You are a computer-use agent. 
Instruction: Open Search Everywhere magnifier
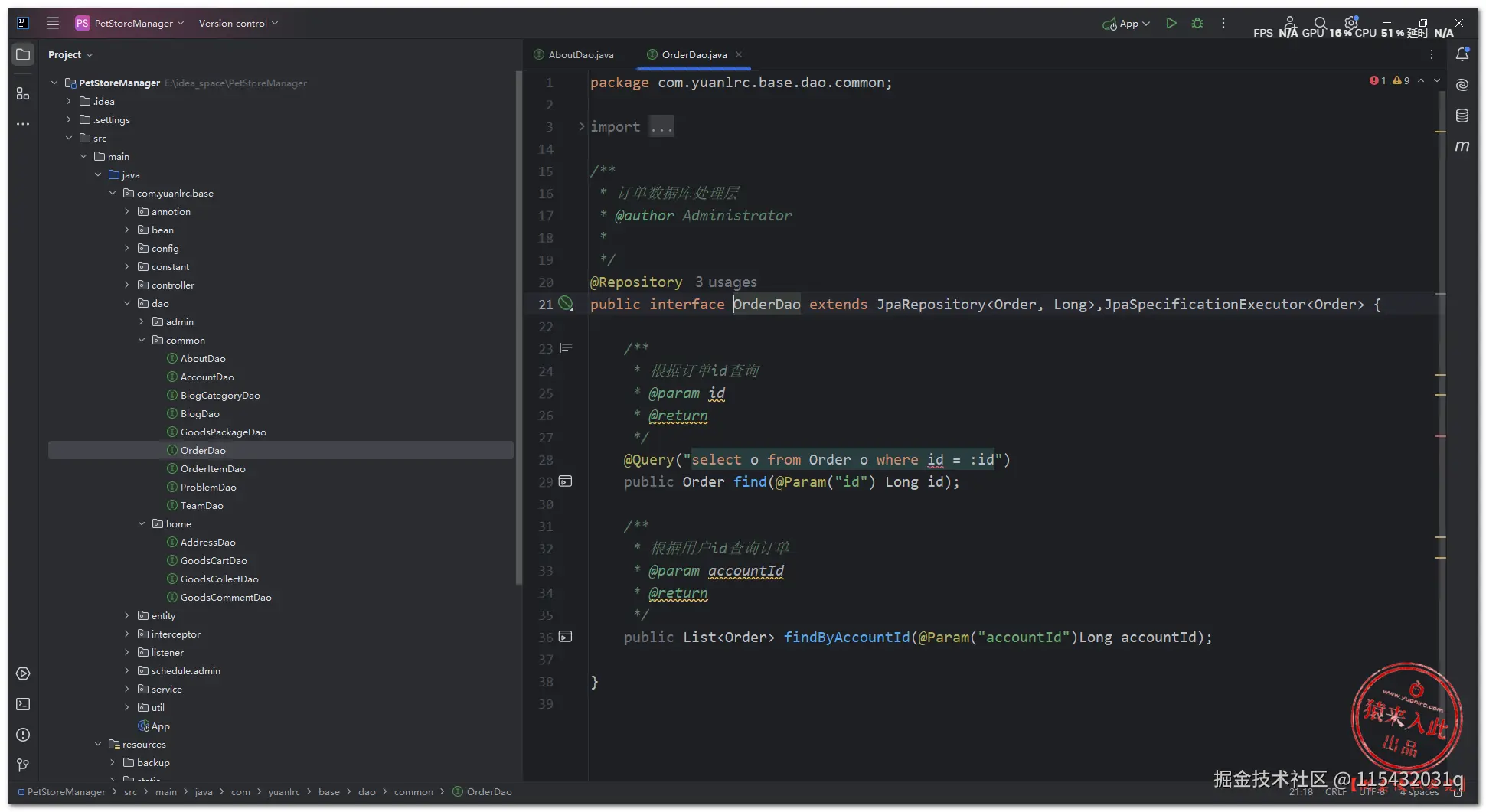(1321, 23)
